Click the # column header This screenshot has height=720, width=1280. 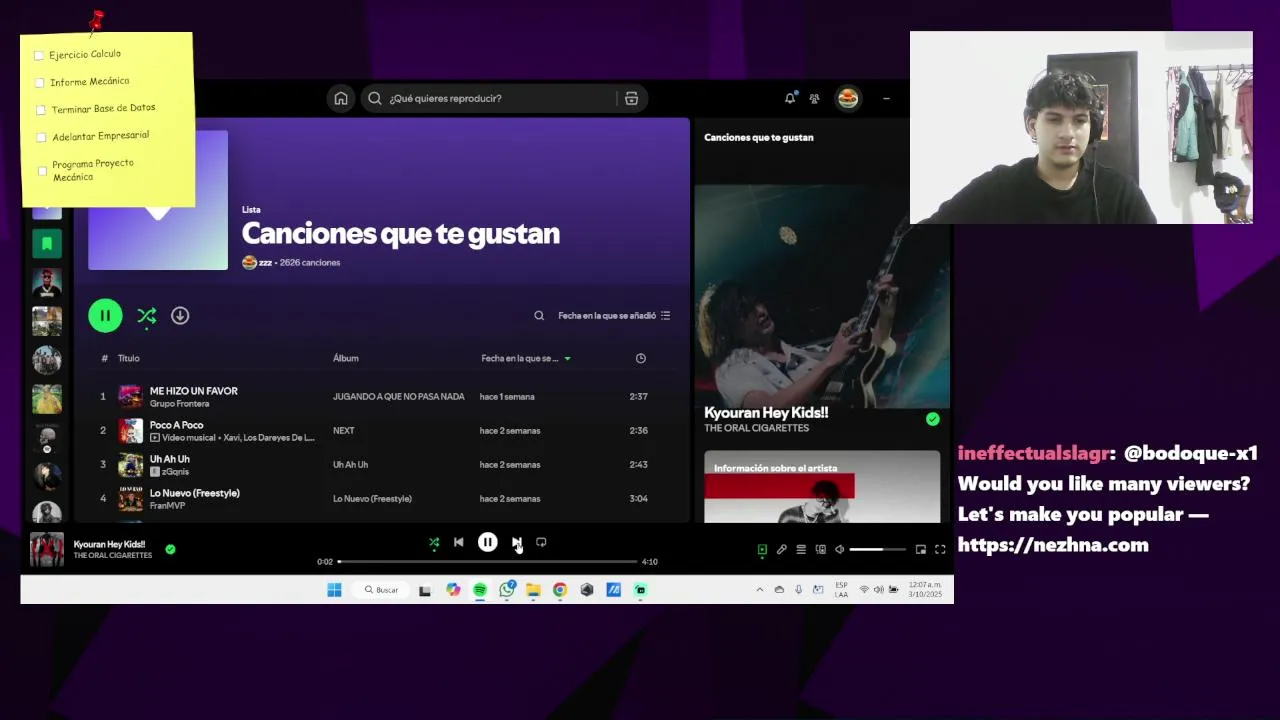pos(104,358)
